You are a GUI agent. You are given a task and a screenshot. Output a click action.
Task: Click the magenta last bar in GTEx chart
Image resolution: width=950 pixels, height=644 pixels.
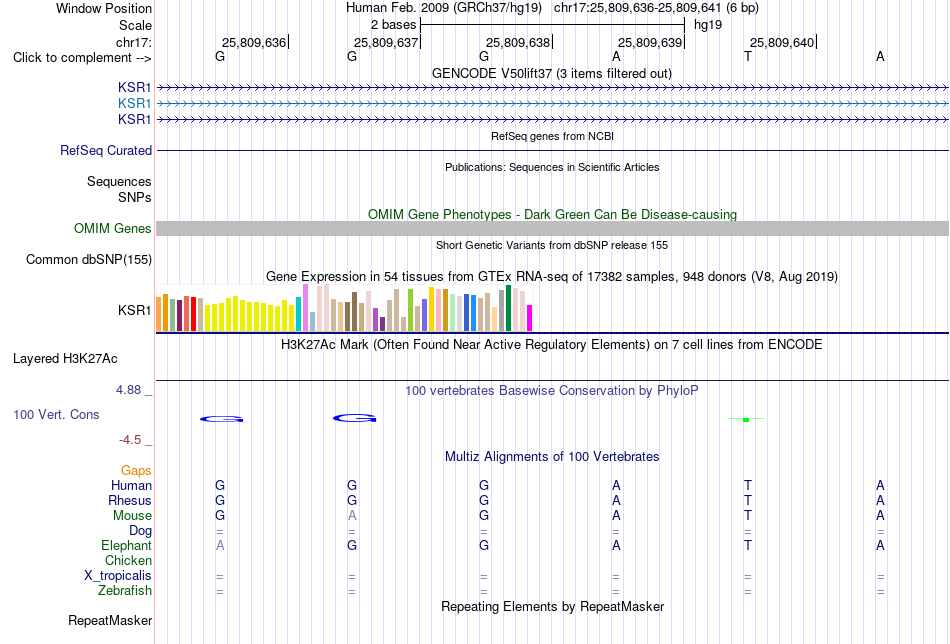click(530, 318)
